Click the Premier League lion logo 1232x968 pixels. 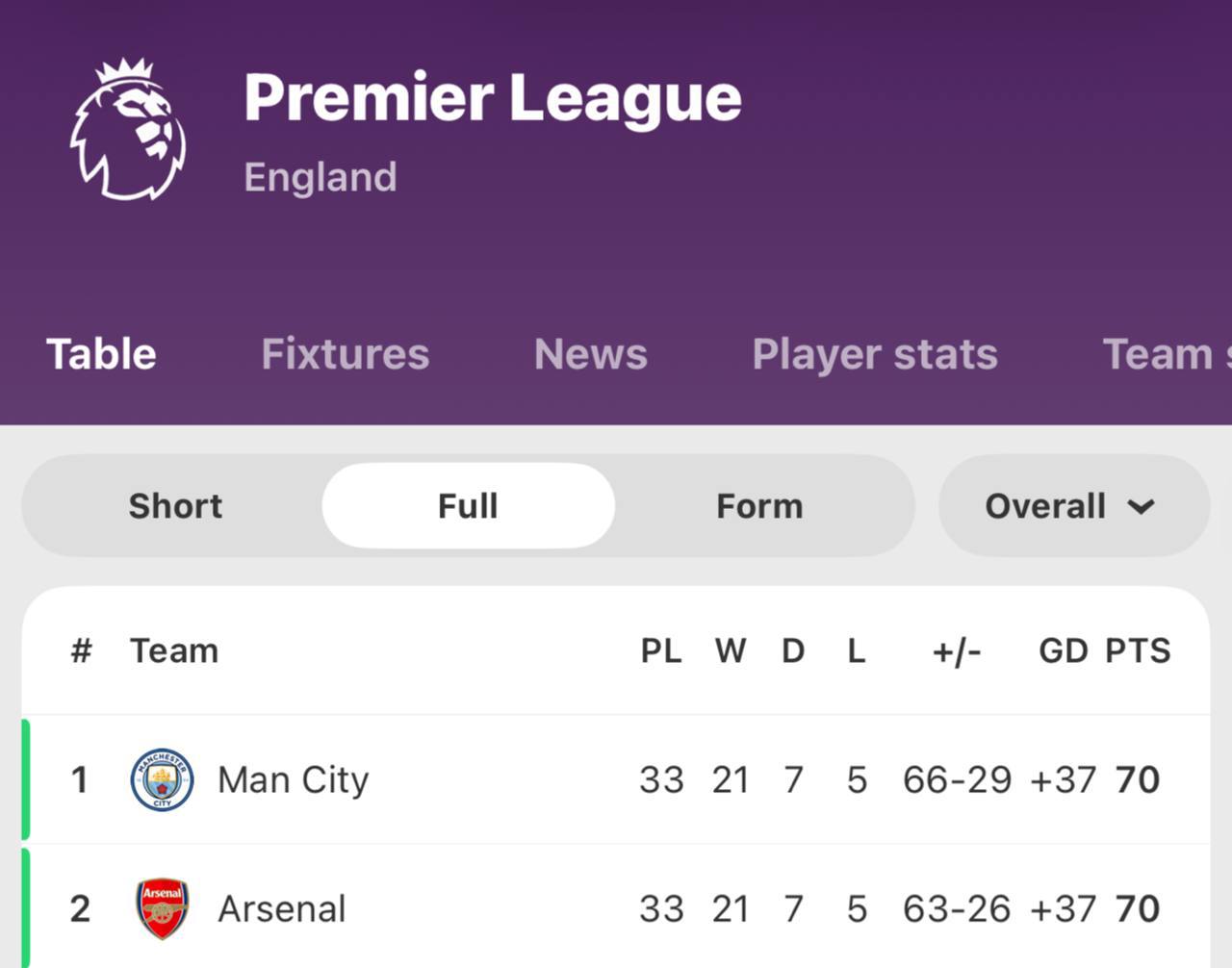click(x=128, y=130)
